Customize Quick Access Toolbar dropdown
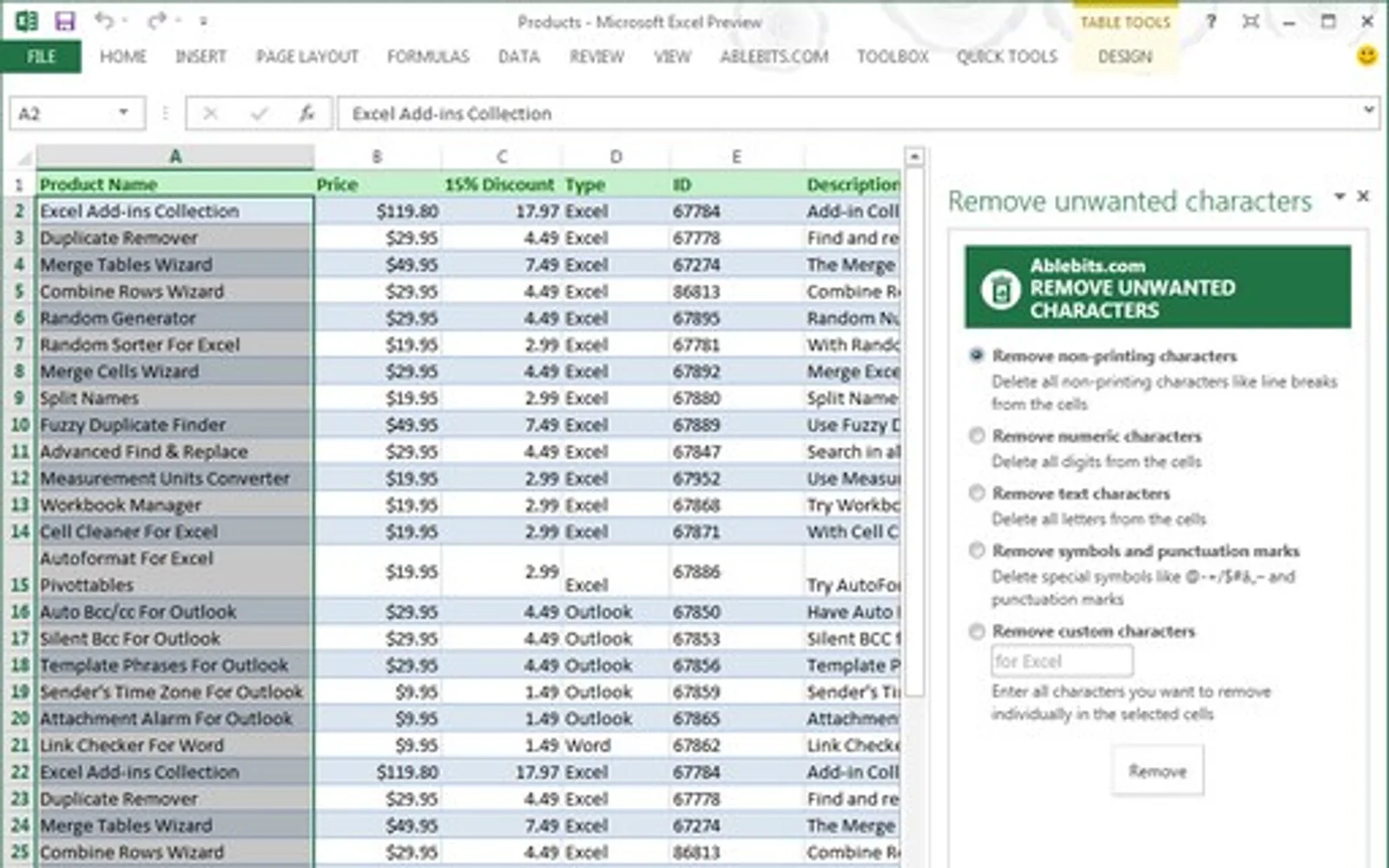 203,21
